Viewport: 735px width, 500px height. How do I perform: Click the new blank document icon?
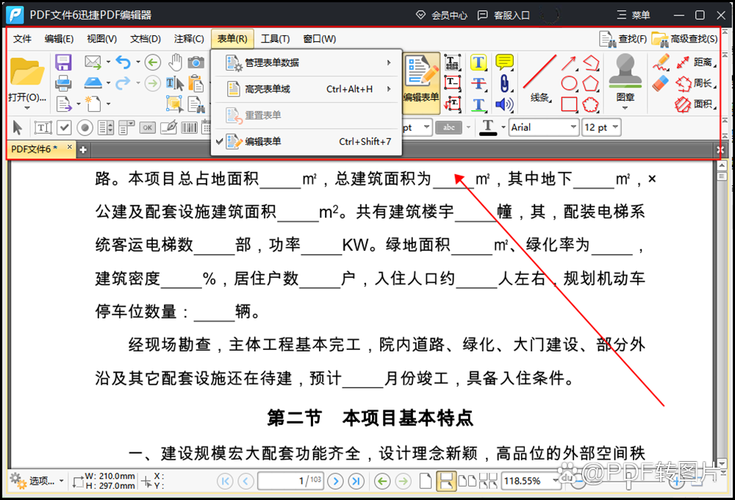coord(93,104)
